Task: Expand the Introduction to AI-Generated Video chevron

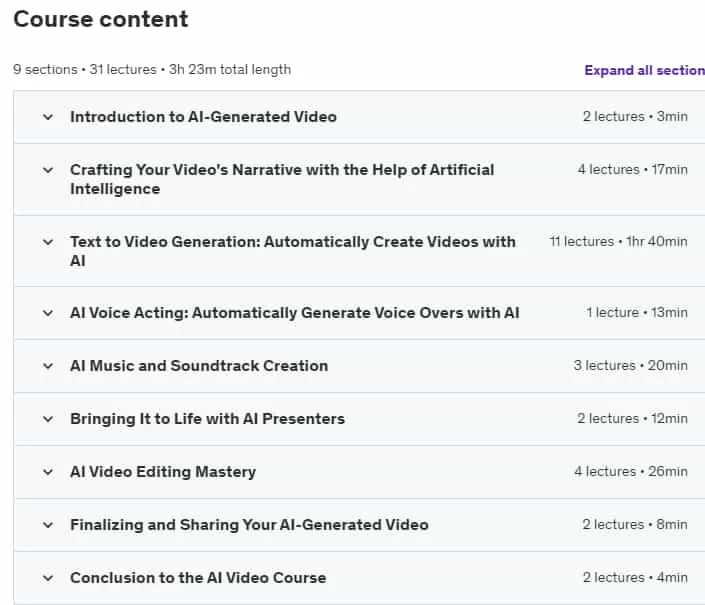Action: click(x=48, y=117)
